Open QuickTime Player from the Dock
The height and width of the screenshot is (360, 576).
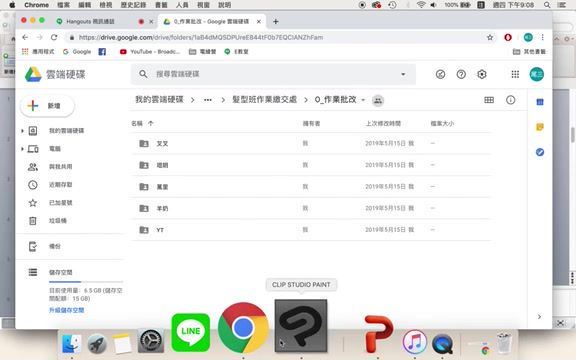point(443,344)
